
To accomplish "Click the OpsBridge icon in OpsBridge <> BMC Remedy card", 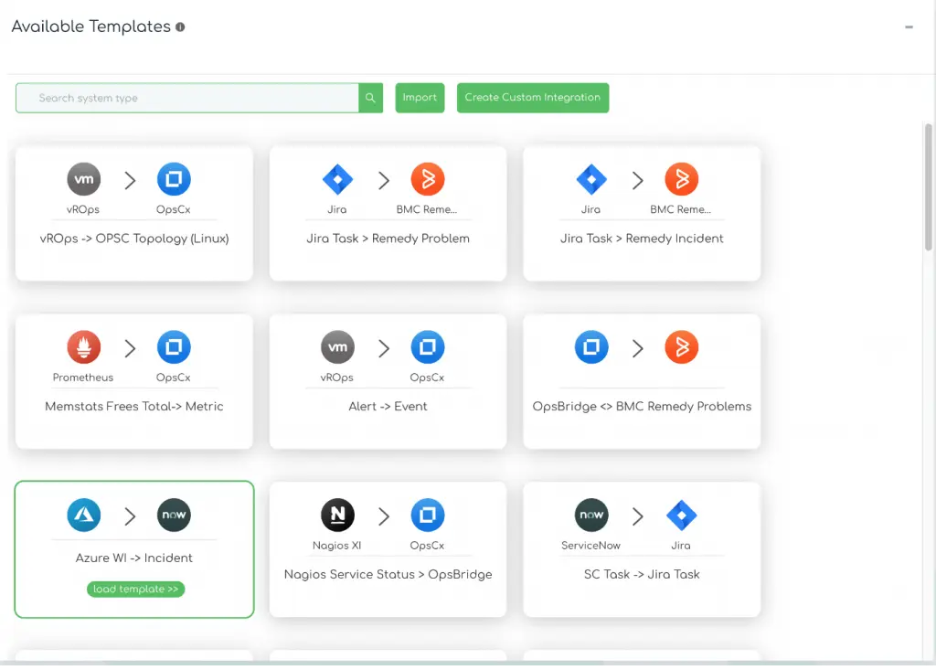I will 591,347.
